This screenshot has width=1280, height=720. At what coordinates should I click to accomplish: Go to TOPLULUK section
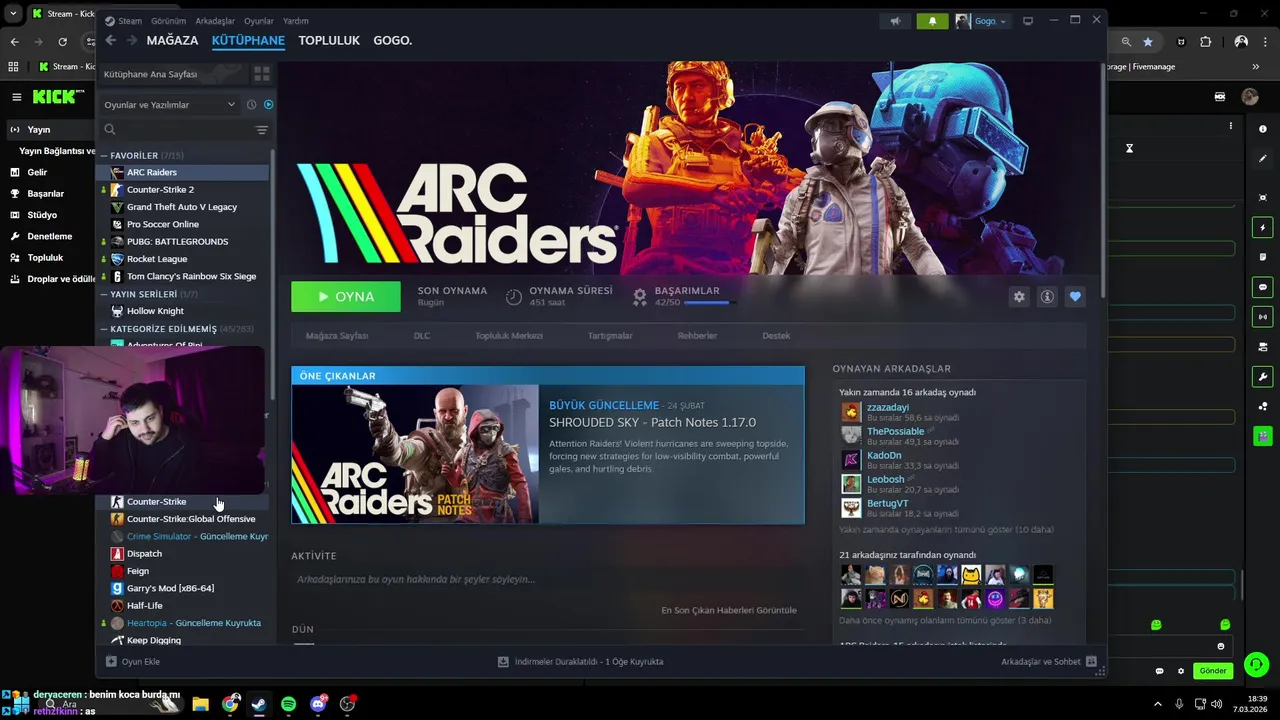pyautogui.click(x=329, y=41)
